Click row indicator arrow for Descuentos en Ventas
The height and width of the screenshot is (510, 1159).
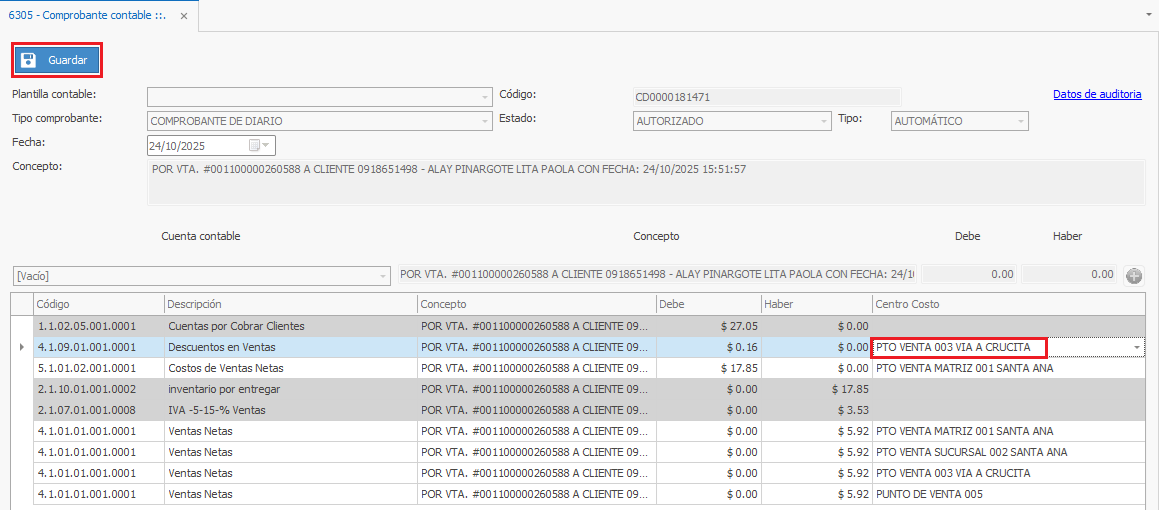pos(22,347)
